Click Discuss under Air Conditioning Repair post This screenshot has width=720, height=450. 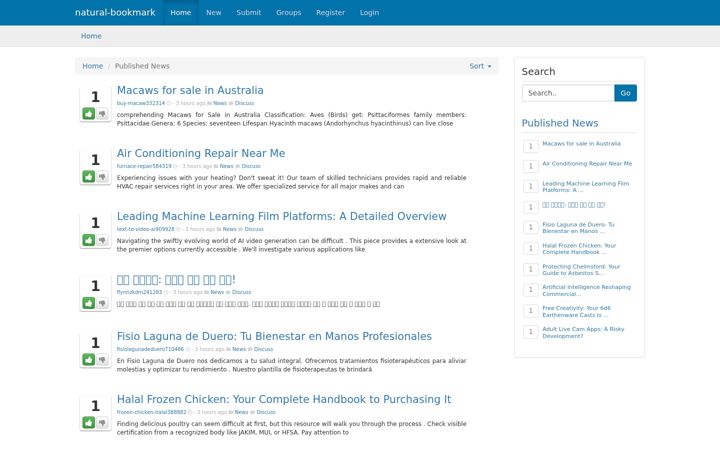(x=251, y=166)
